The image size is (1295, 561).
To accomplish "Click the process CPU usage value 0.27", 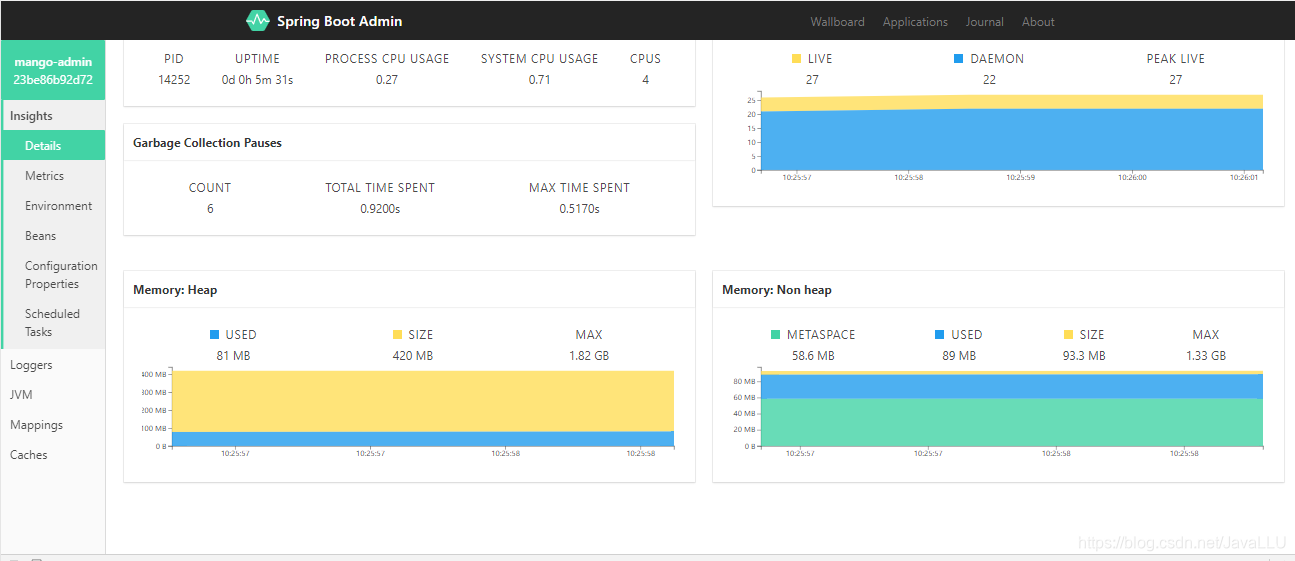I will click(x=387, y=80).
